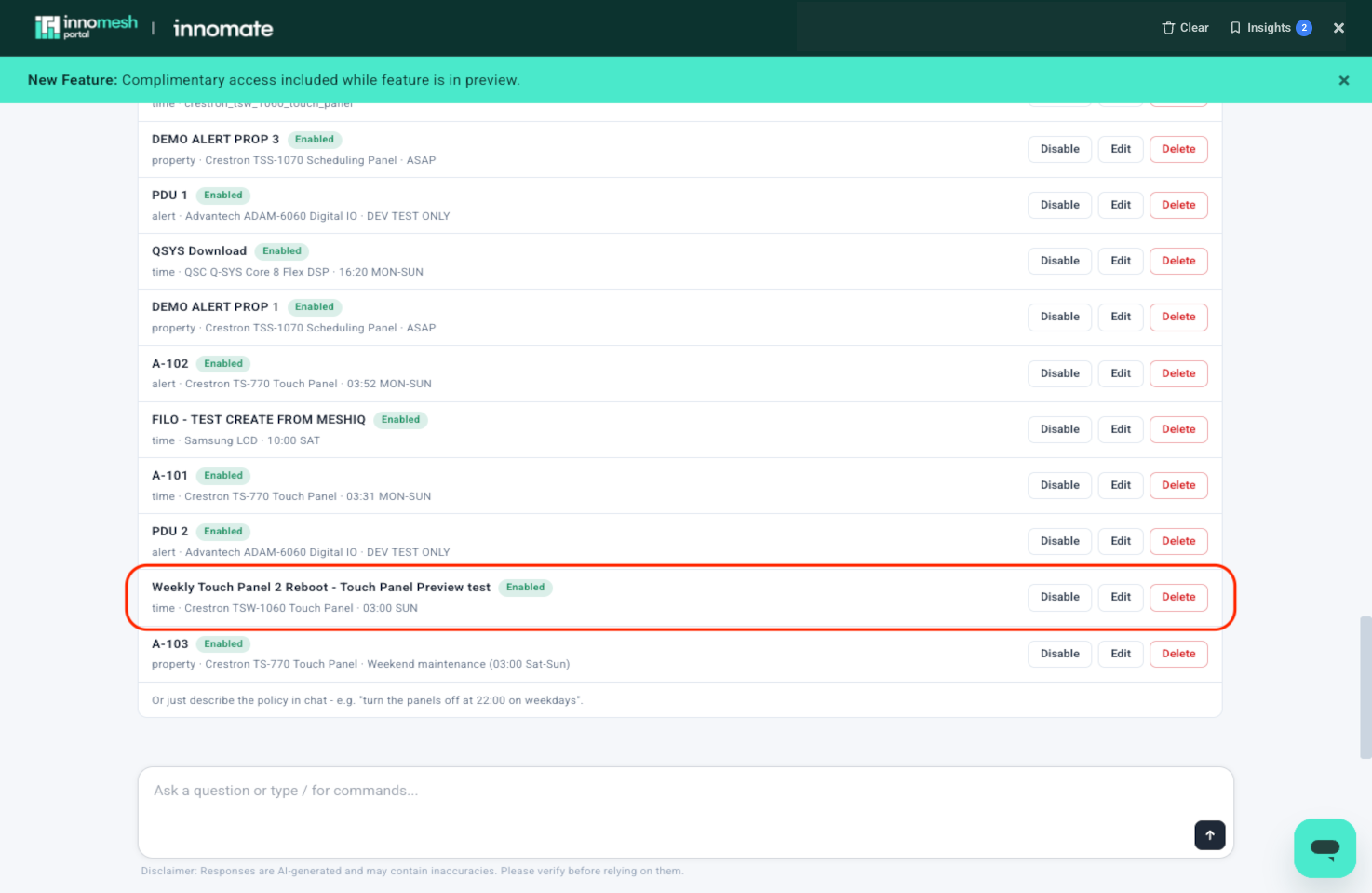This screenshot has width=1372, height=893.
Task: Disable the PDU 2 policy
Action: pyautogui.click(x=1059, y=541)
